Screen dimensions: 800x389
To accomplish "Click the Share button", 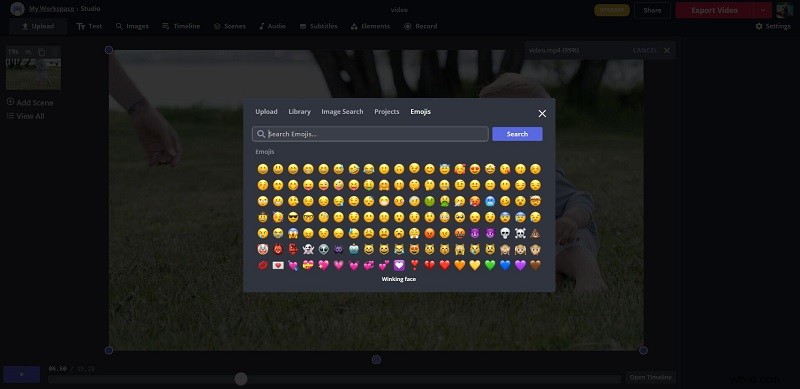I will tap(652, 10).
